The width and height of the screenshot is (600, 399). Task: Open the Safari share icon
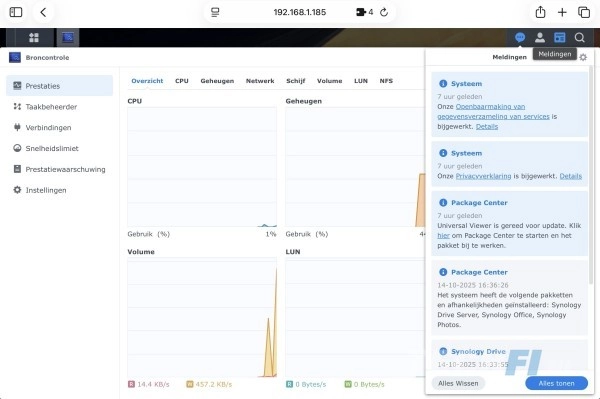[540, 12]
